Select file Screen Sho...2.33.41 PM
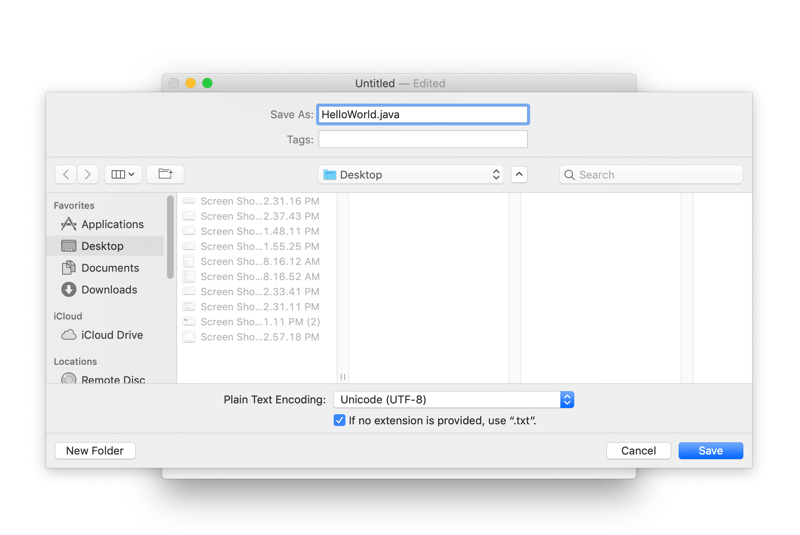This screenshot has width=800, height=535. tap(257, 292)
